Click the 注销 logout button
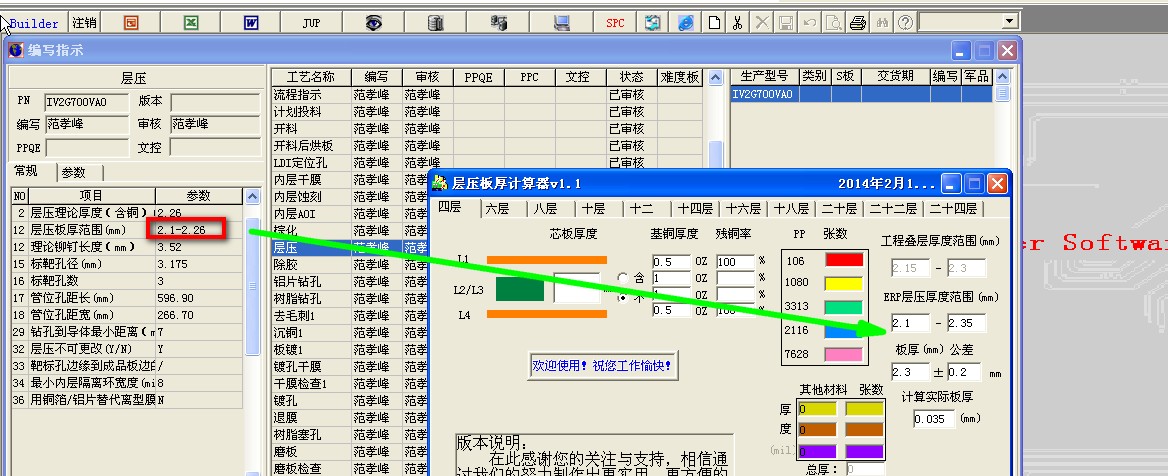 point(85,23)
